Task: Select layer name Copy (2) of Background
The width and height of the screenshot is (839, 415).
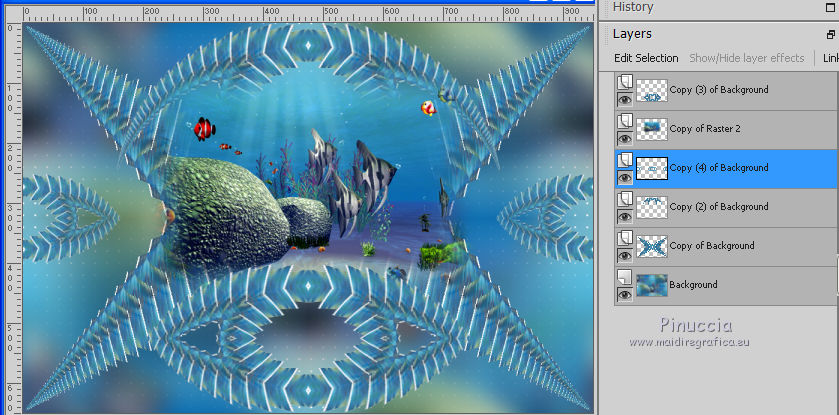Action: click(x=719, y=207)
